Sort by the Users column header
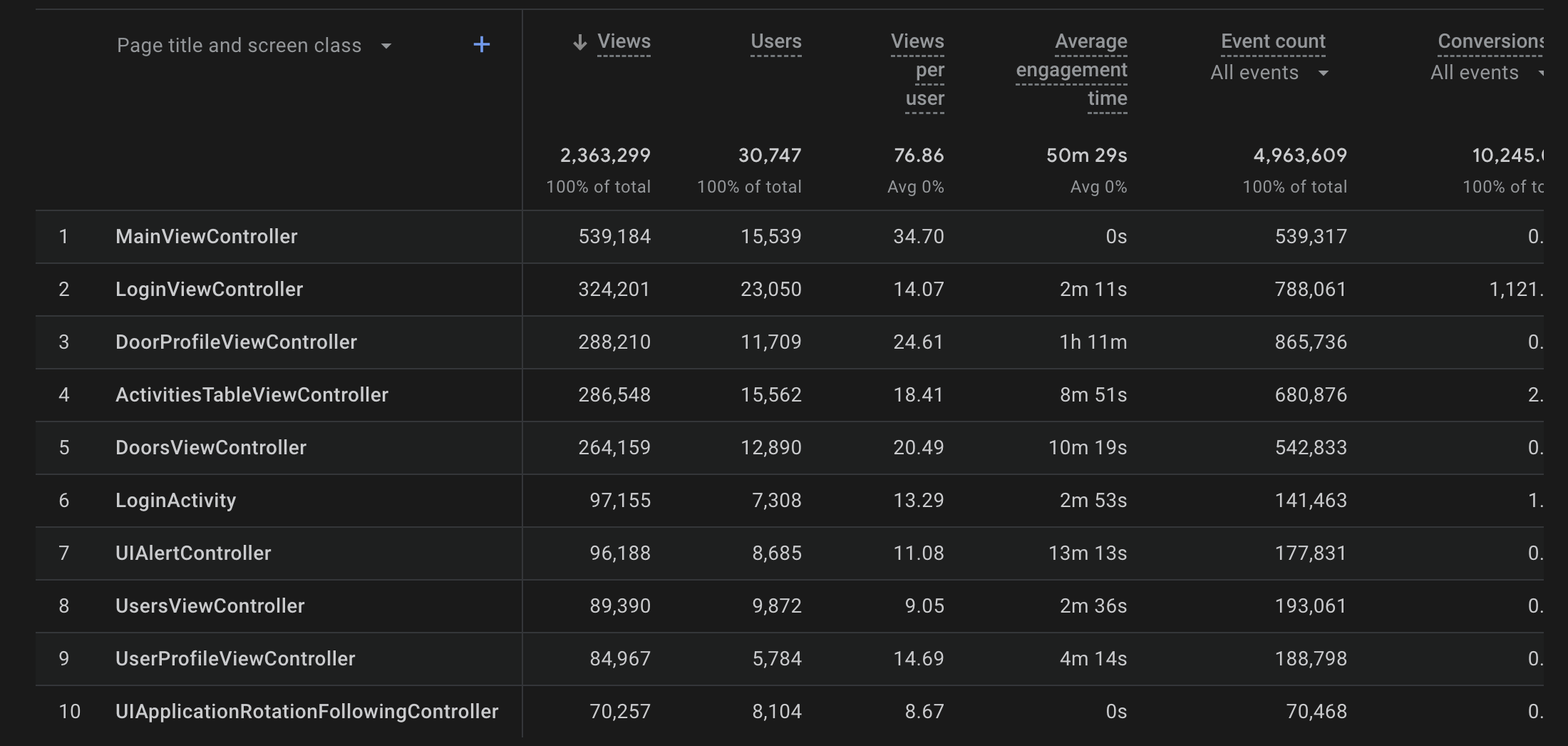Viewport: 1568px width, 746px height. pyautogui.click(x=775, y=41)
